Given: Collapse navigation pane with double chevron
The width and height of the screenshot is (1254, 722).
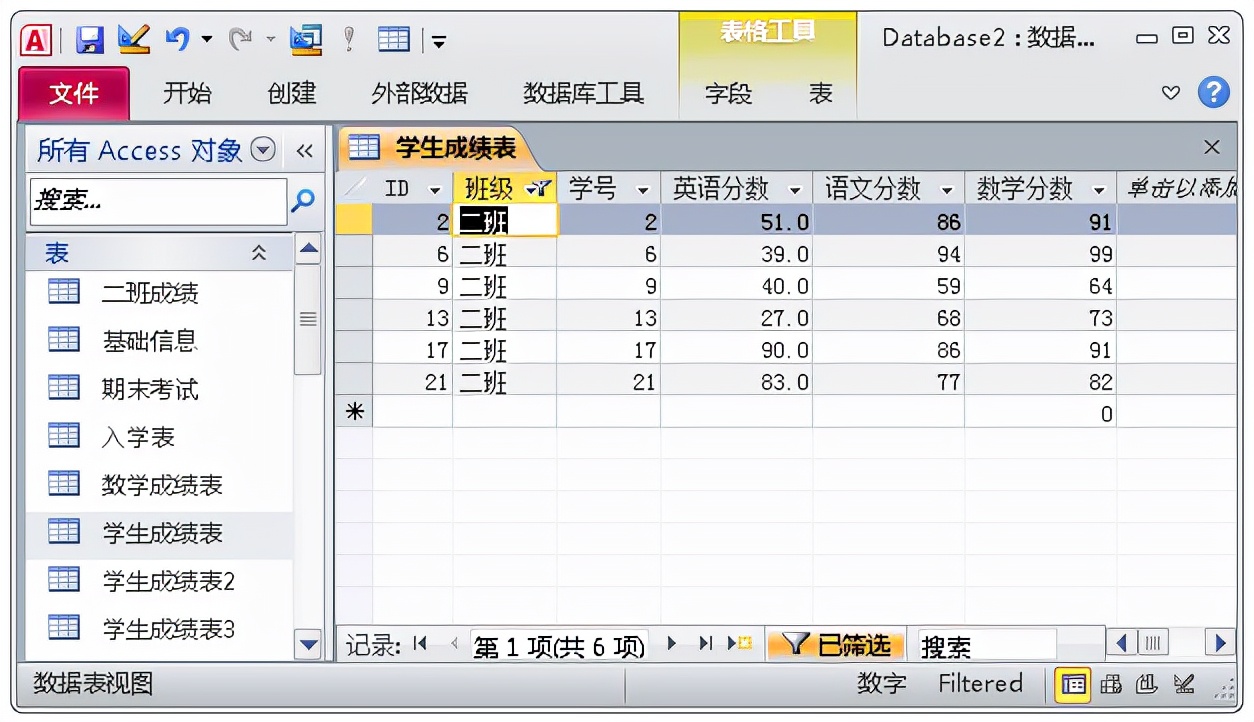Looking at the screenshot, I should coord(305,151).
